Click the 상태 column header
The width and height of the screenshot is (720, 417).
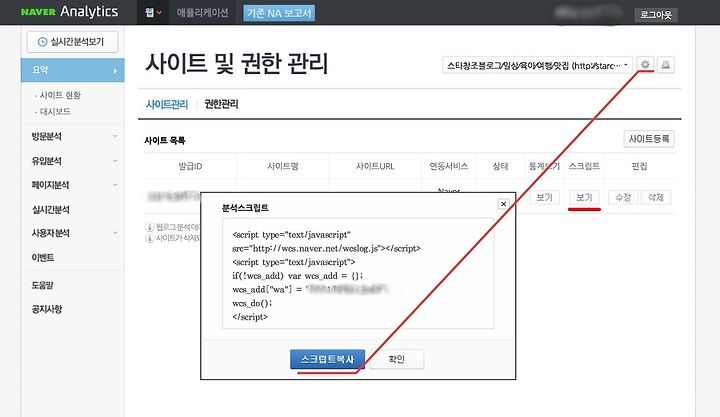tap(500, 166)
